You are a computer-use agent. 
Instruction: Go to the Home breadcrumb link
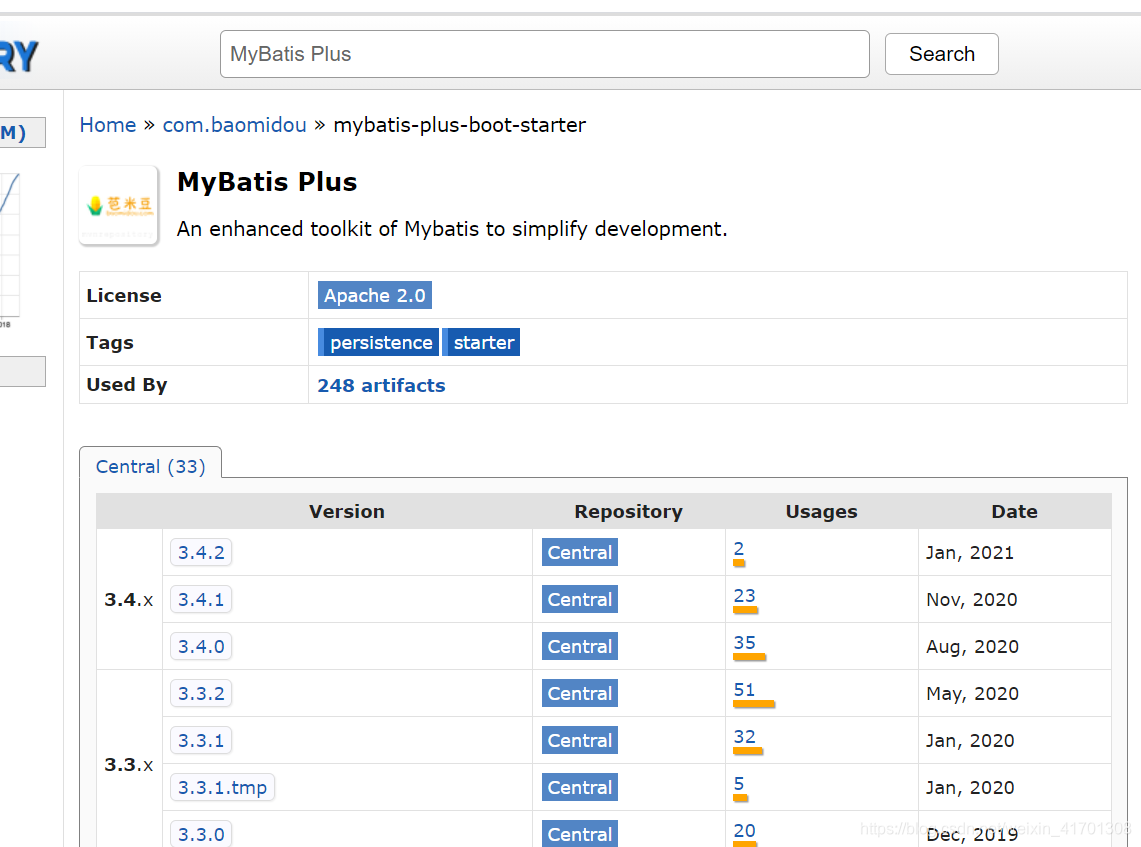click(108, 125)
